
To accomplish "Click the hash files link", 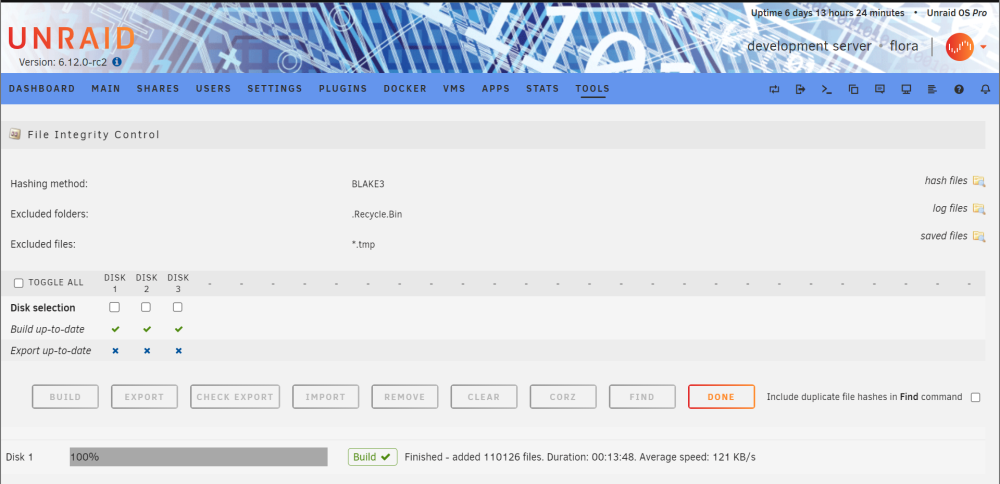I will pyautogui.click(x=946, y=181).
